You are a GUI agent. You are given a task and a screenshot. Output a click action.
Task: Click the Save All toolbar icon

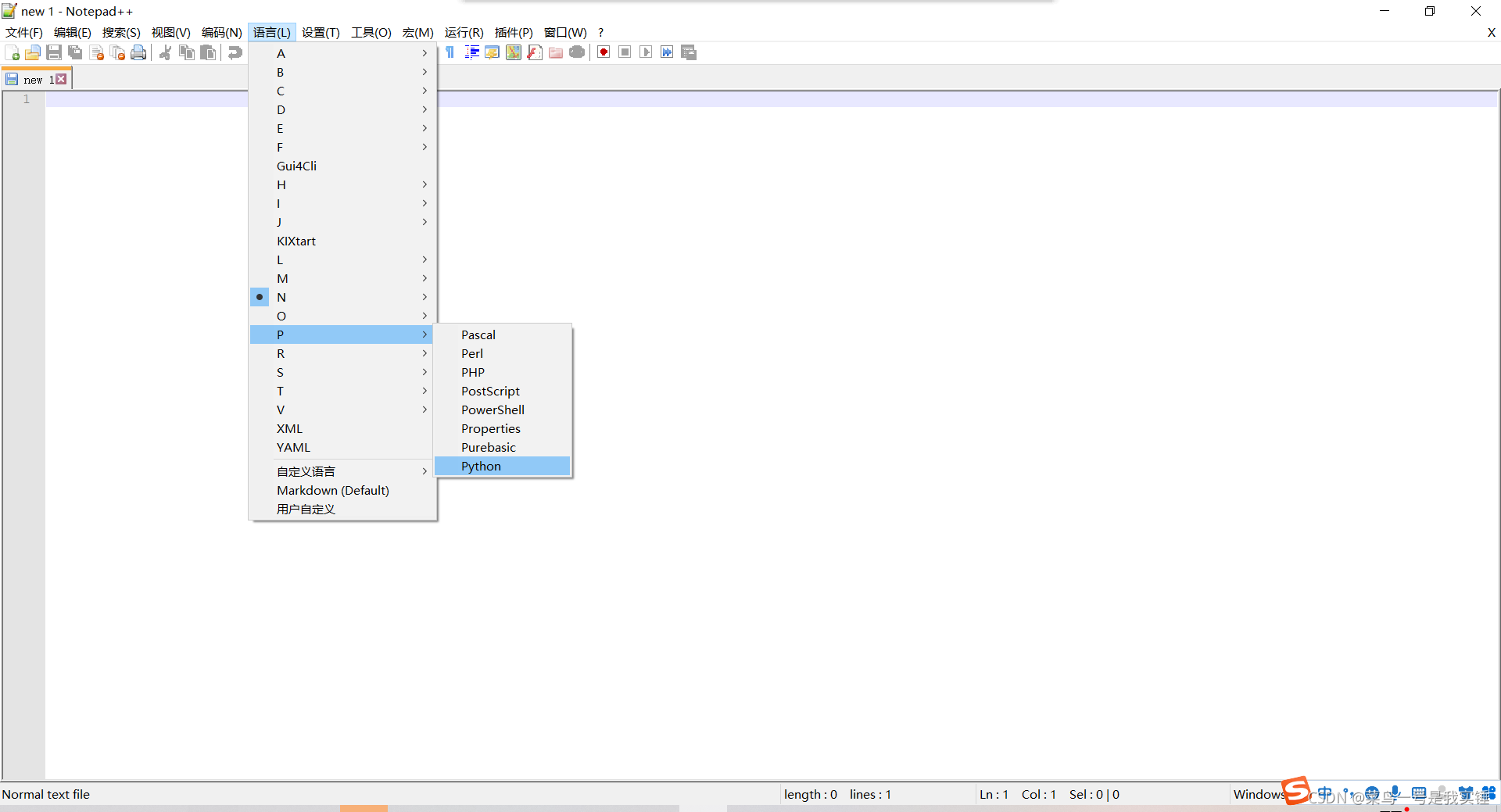point(75,52)
